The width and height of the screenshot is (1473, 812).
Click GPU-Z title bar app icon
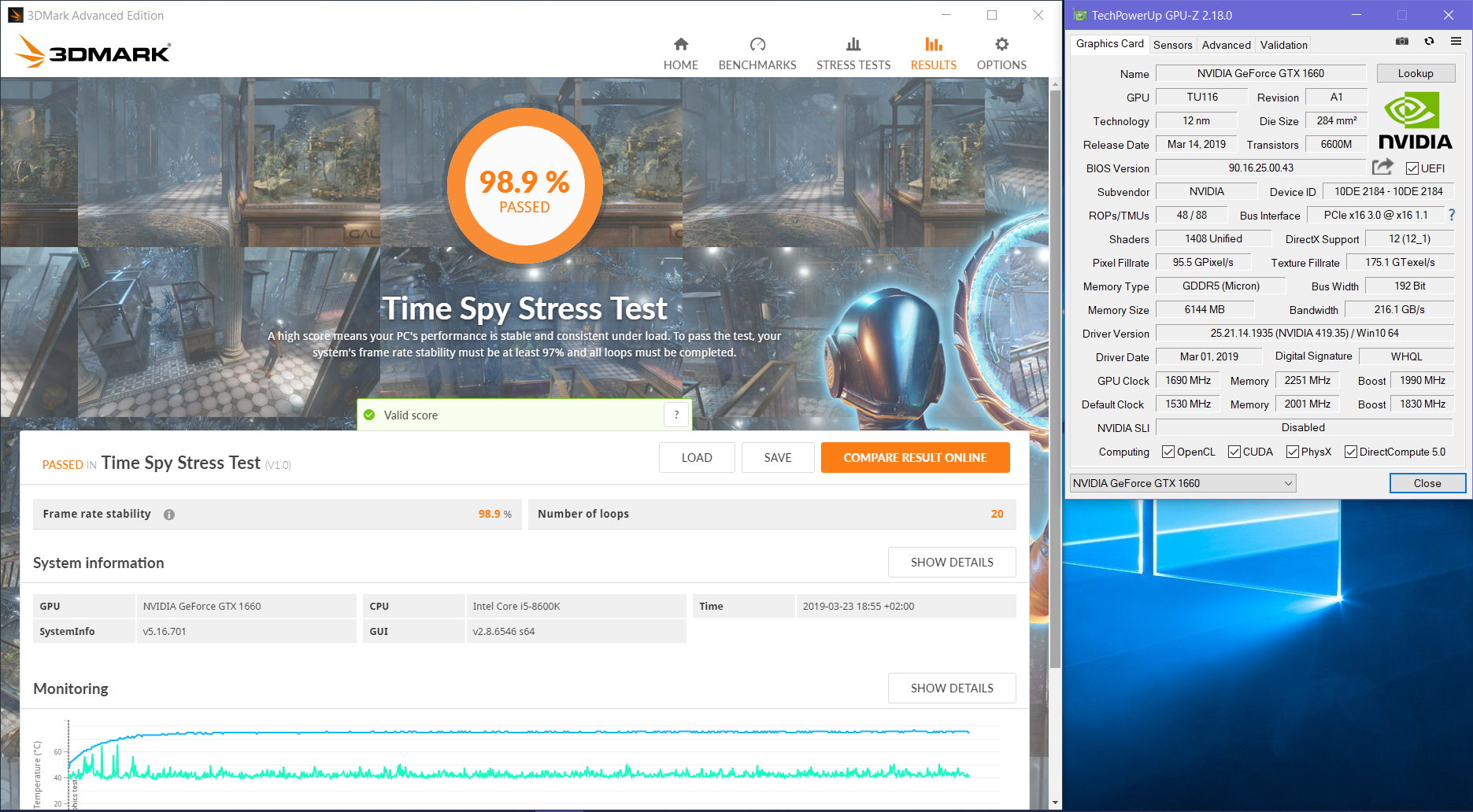1079,15
